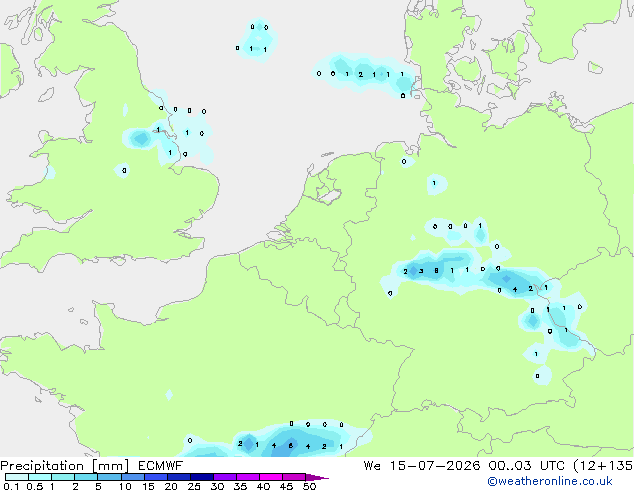Pick the 15–20 mm legend color swatch
The image size is (634, 490).
155,477
